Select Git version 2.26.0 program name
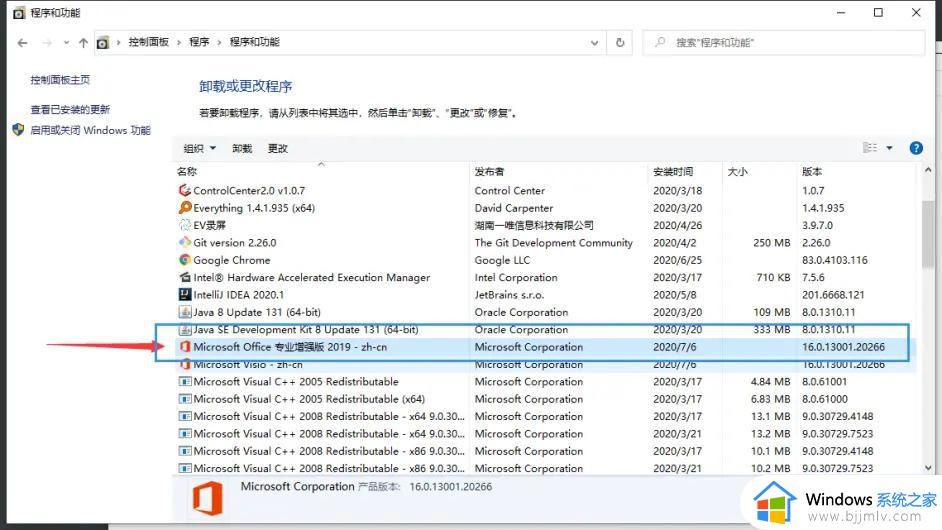 (x=235, y=242)
